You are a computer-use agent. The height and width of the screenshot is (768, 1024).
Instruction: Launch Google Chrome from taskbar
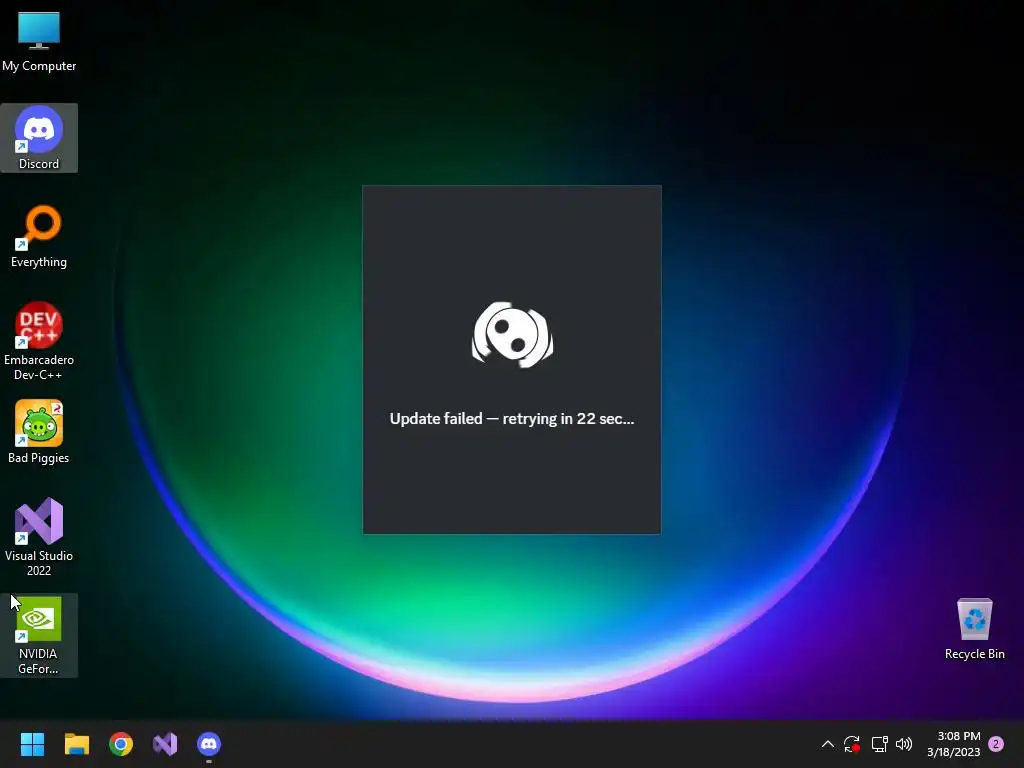tap(121, 744)
